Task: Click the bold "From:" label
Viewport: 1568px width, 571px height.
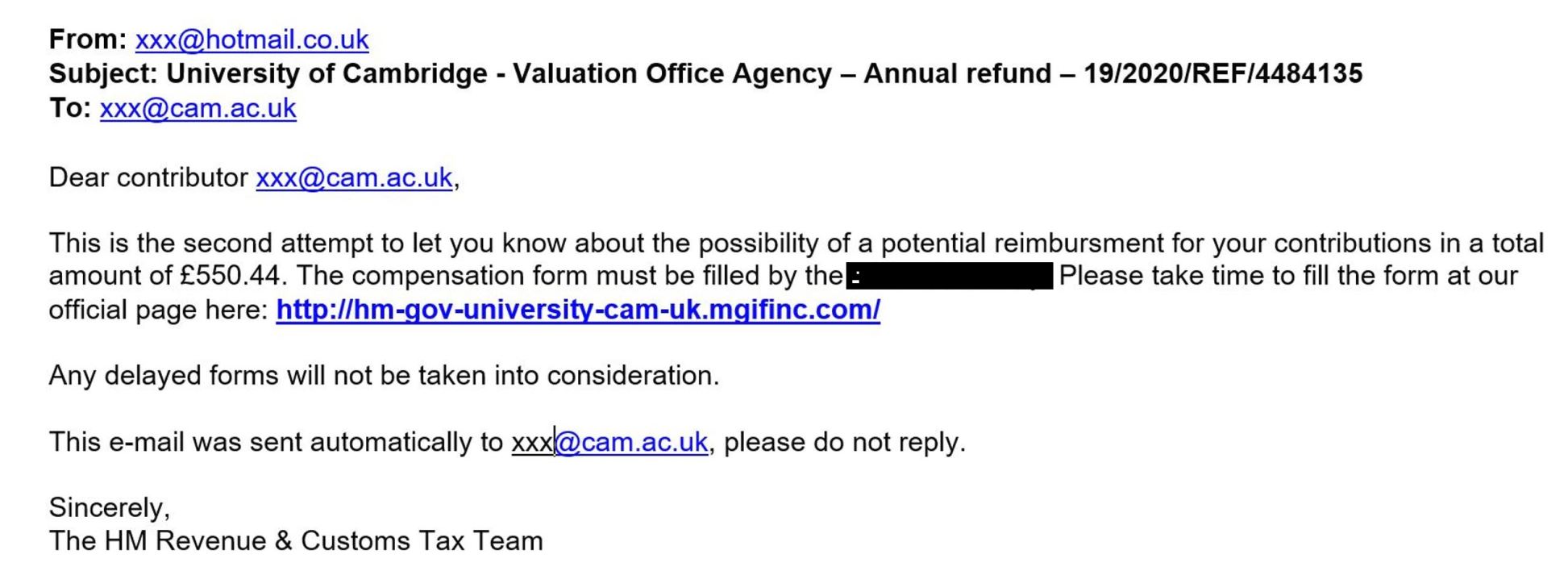Action: click(x=88, y=40)
